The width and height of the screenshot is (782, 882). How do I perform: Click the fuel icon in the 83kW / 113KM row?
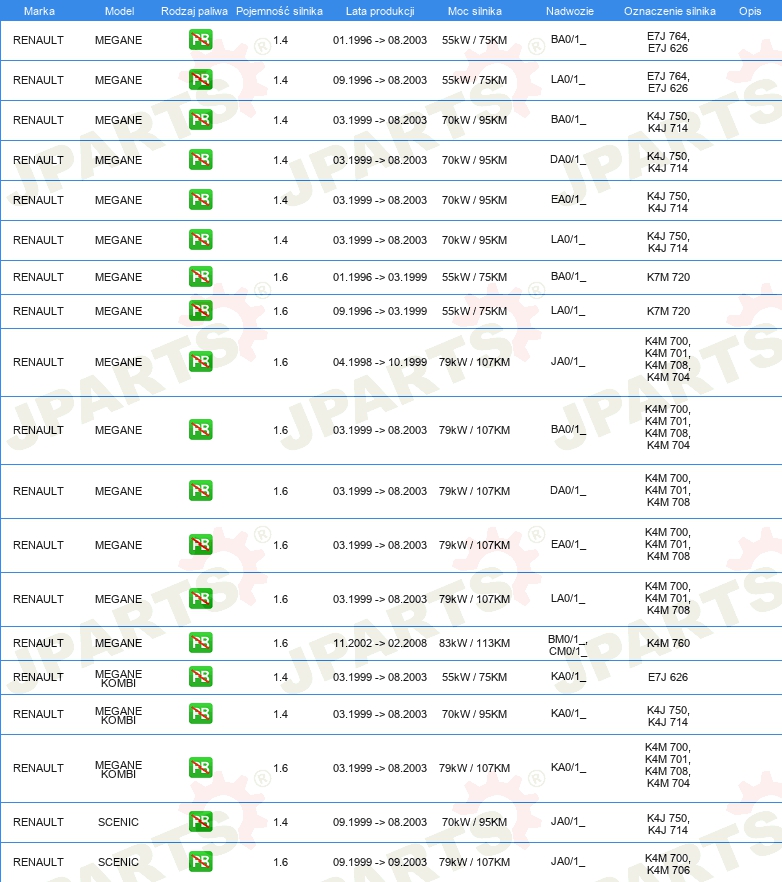pyautogui.click(x=200, y=642)
